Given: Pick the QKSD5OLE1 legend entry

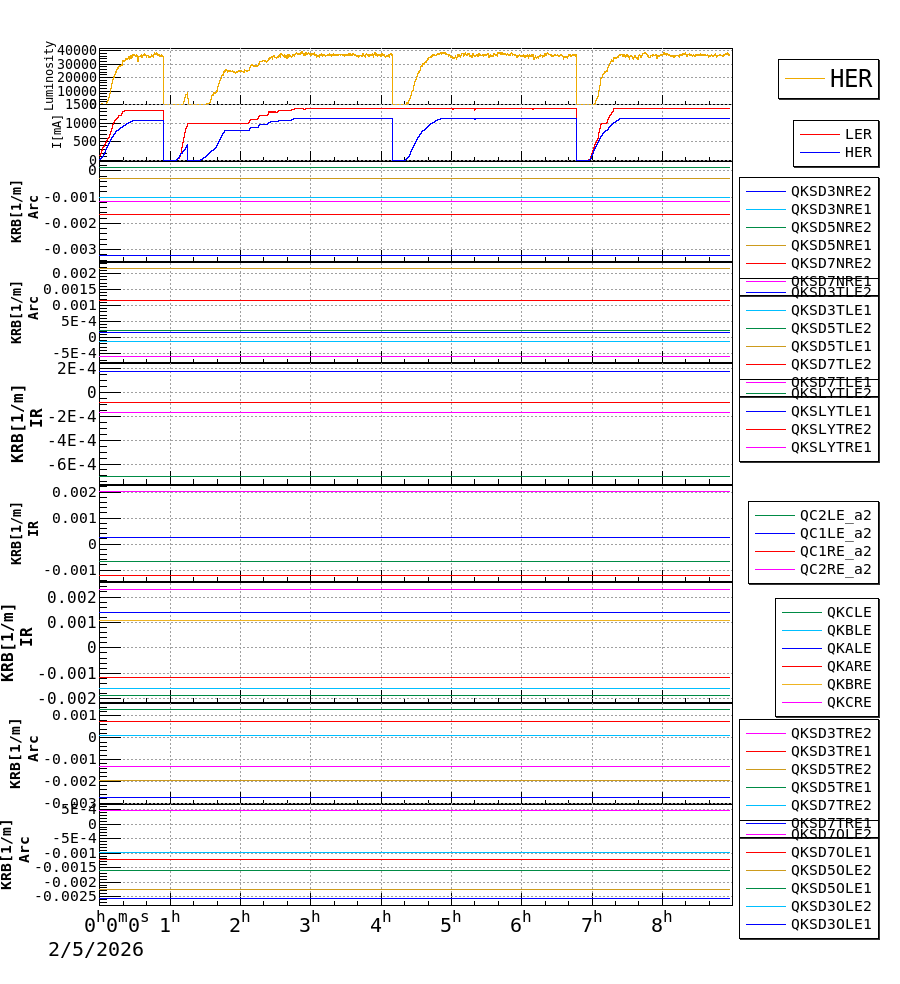Looking at the screenshot, I should click(x=831, y=889).
